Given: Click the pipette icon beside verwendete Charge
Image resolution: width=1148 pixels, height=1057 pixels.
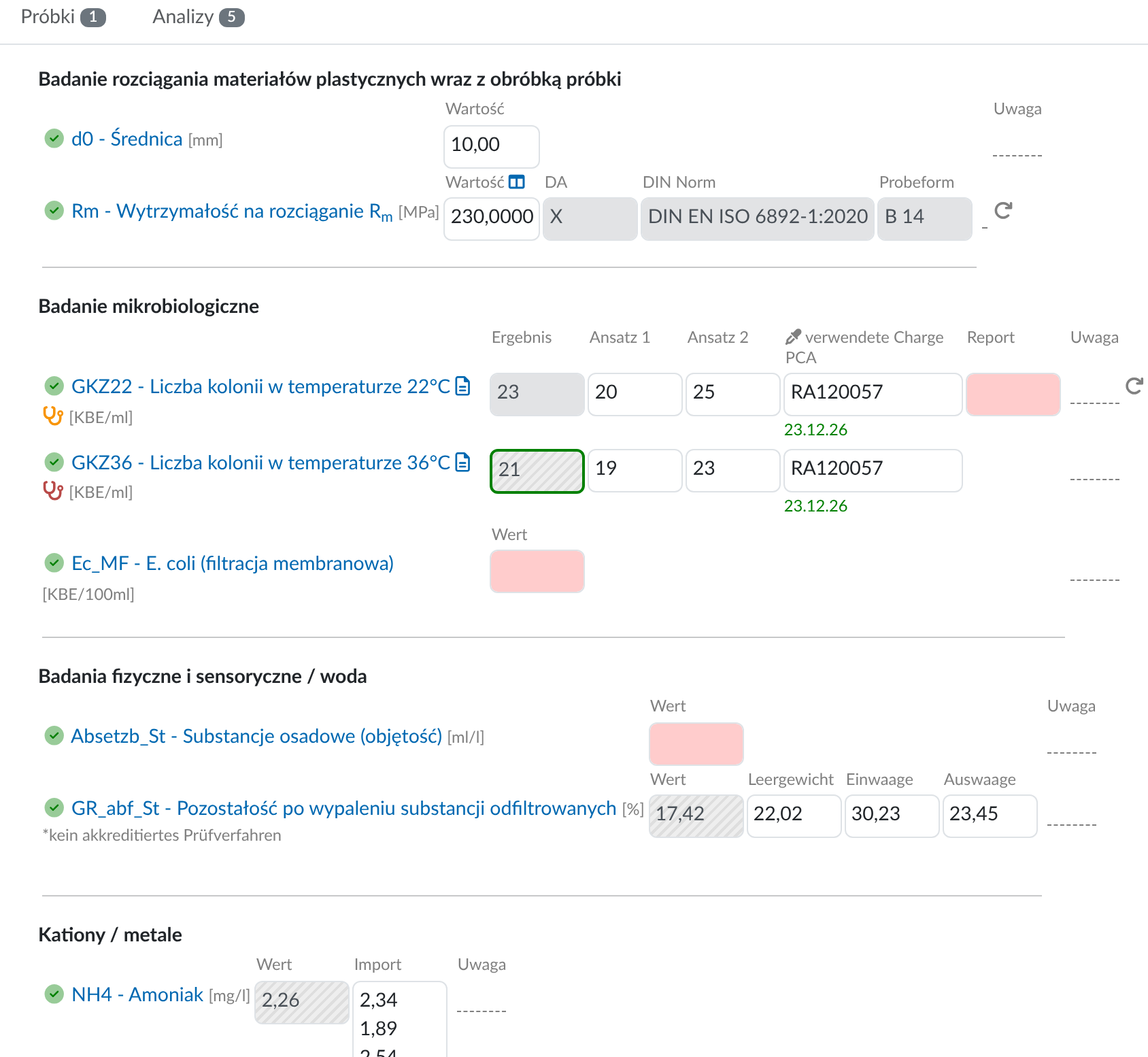Looking at the screenshot, I should (x=793, y=337).
